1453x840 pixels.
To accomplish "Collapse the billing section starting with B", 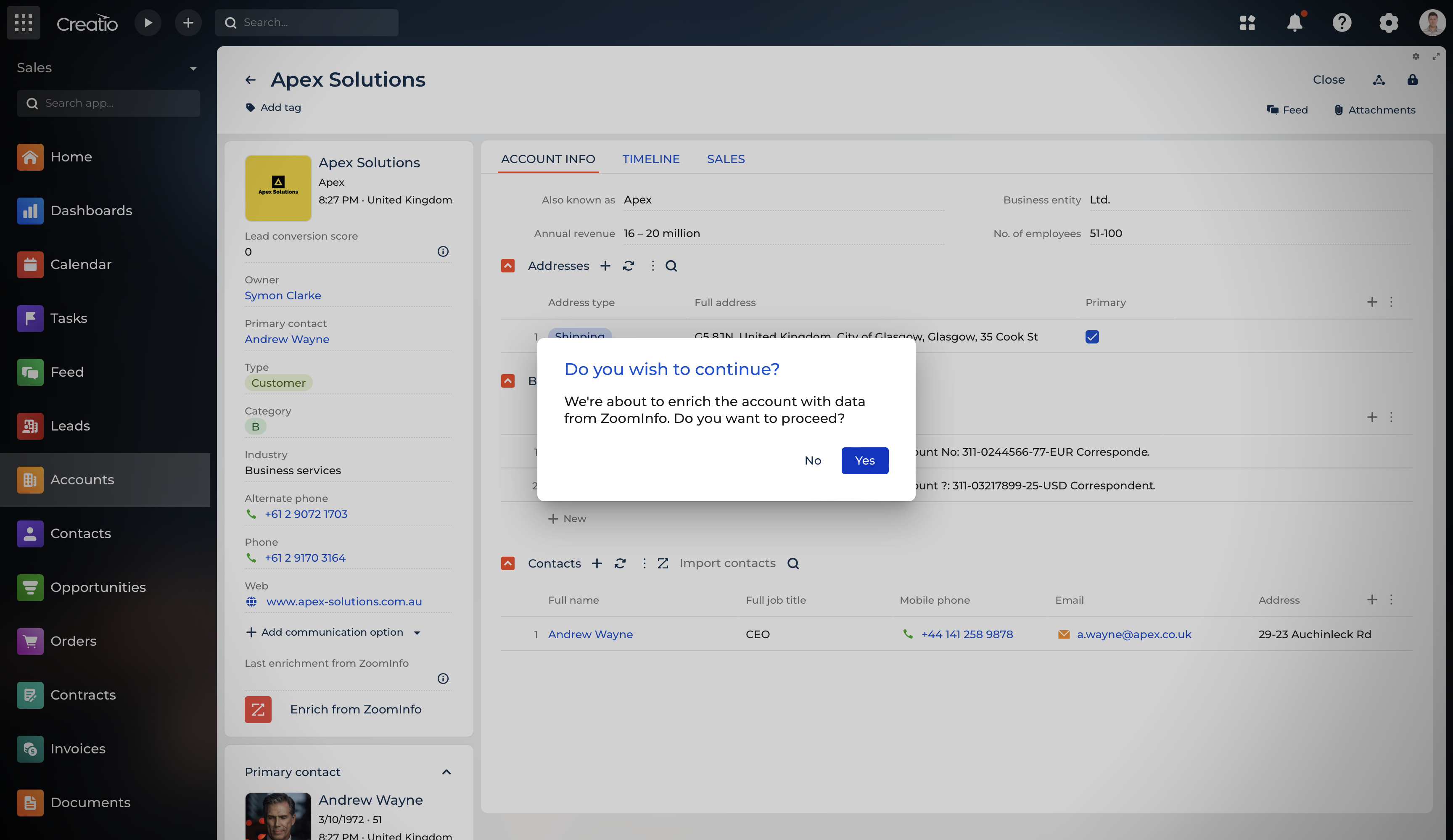I will tap(507, 380).
